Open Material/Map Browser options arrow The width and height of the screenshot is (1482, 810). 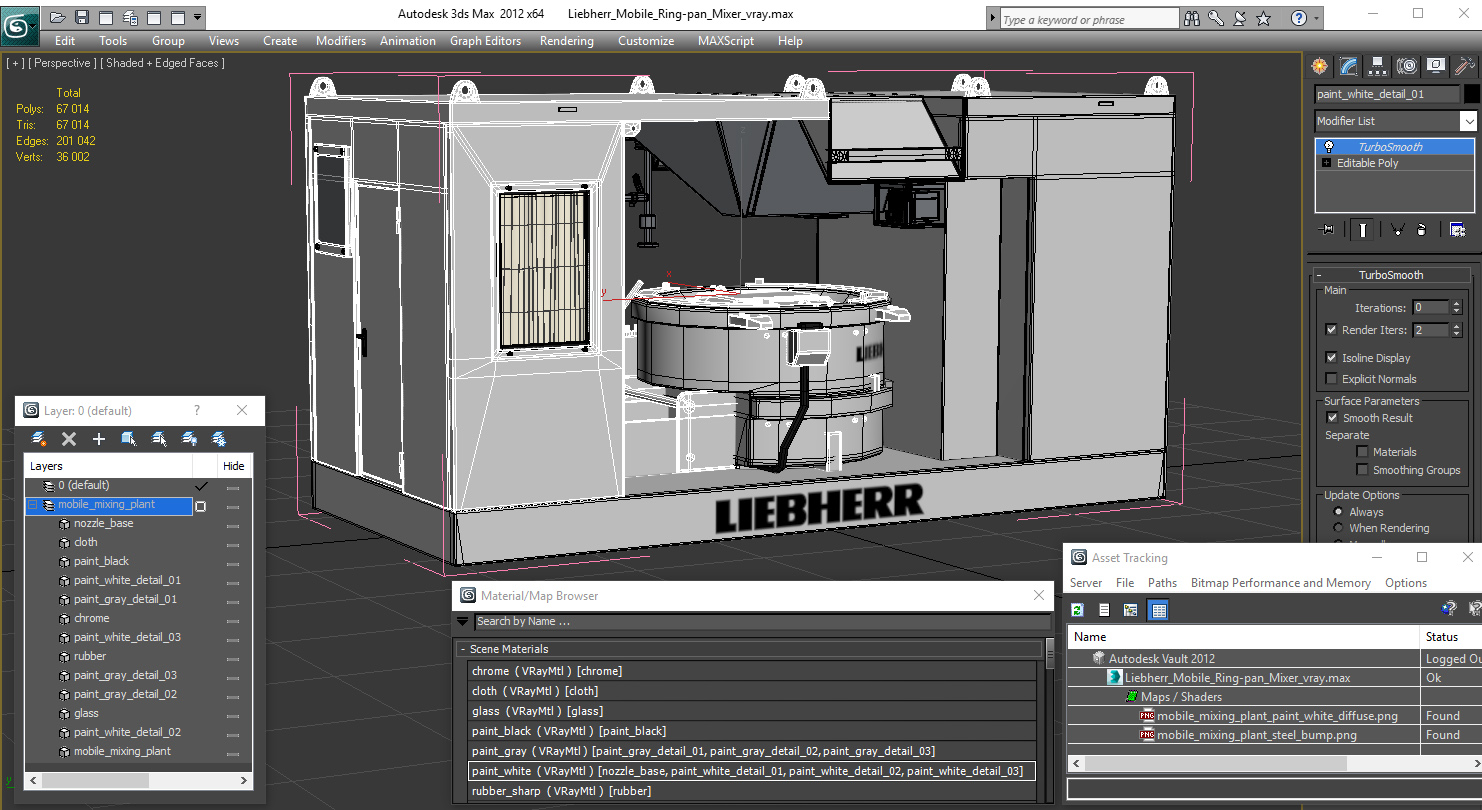(462, 622)
